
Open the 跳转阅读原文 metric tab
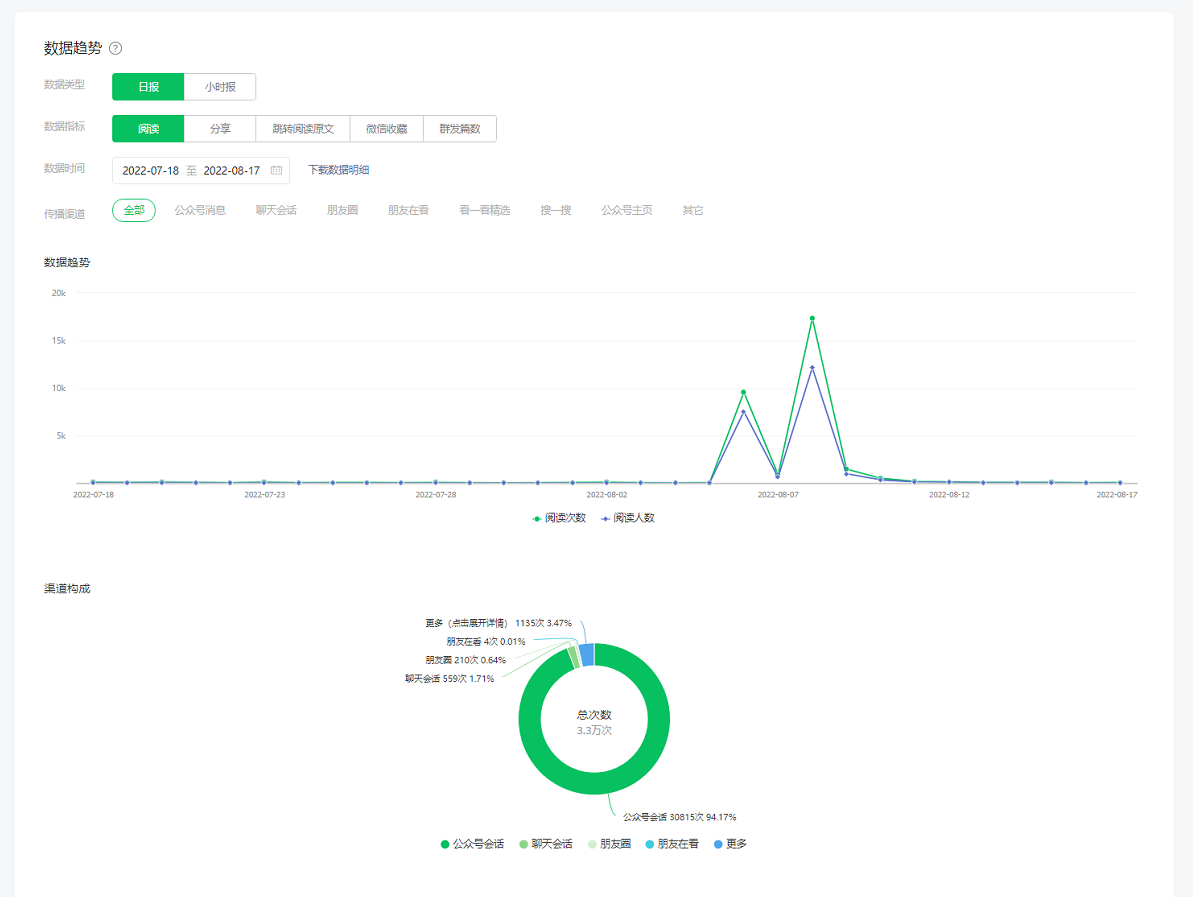pyautogui.click(x=303, y=129)
